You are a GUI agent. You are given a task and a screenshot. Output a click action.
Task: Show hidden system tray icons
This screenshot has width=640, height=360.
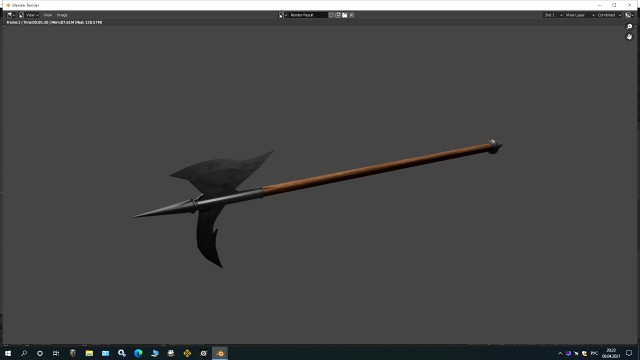(560, 353)
